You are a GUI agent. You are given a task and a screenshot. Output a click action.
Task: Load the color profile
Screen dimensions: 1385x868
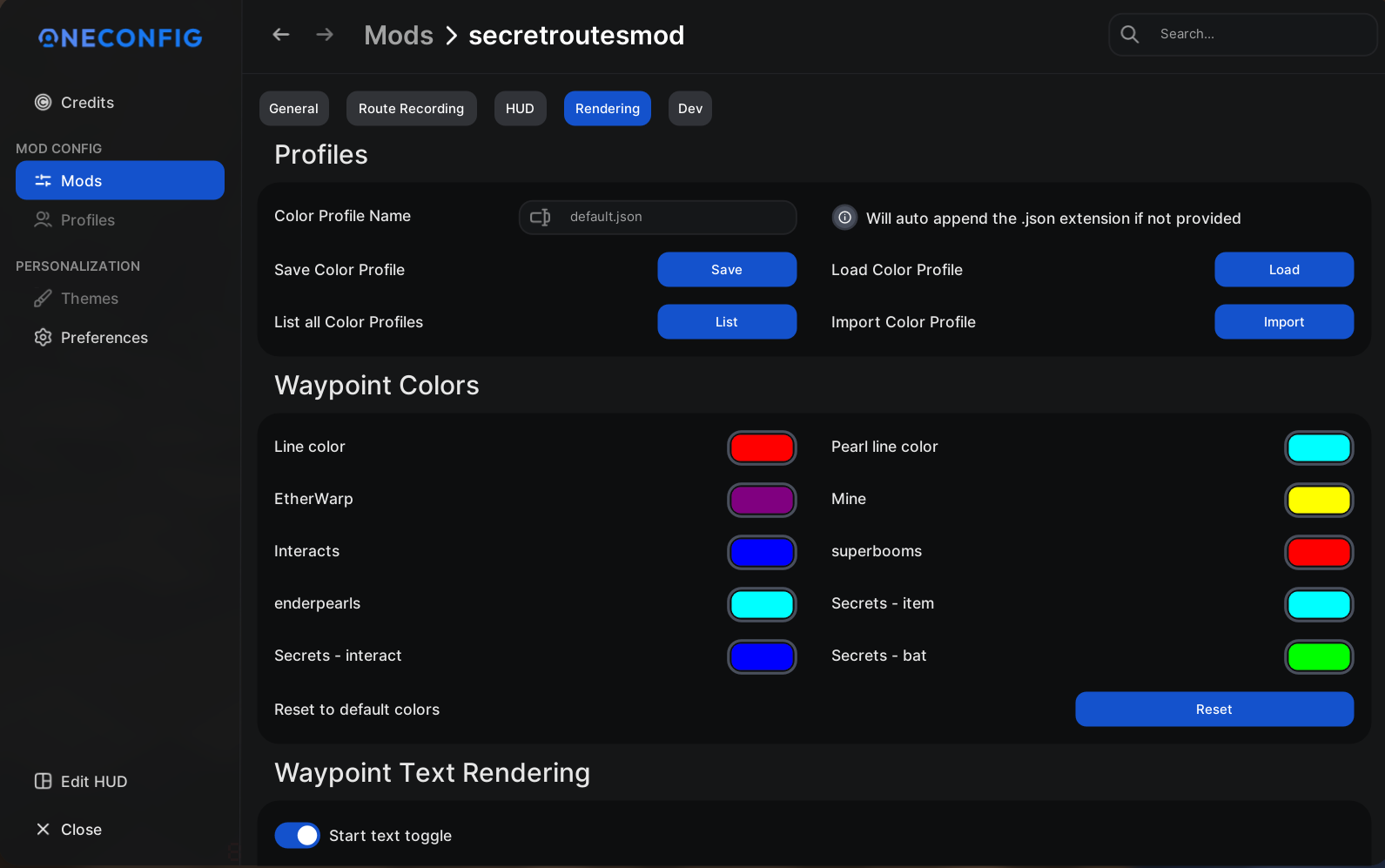1284,270
